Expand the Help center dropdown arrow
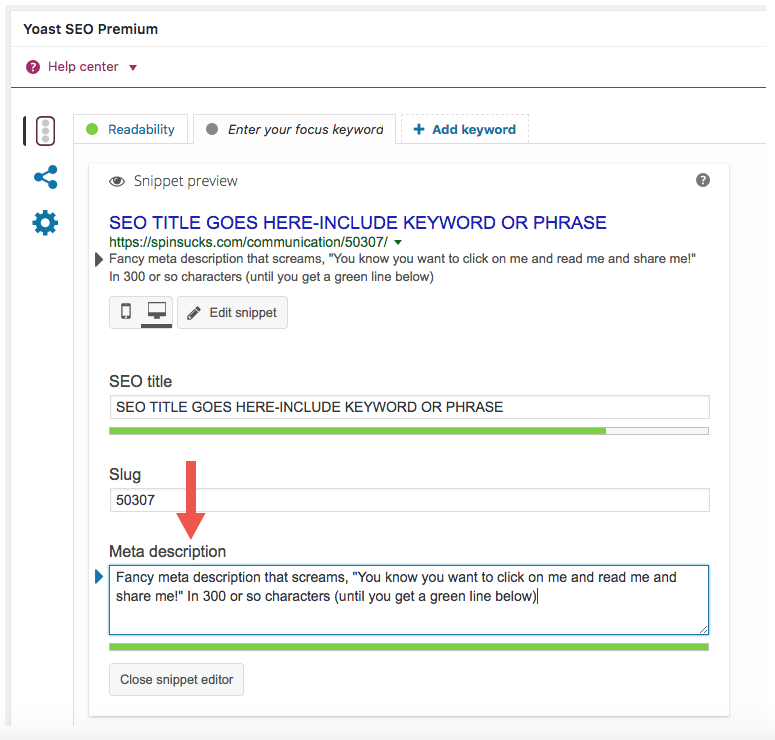This screenshot has width=775, height=740. [x=133, y=68]
